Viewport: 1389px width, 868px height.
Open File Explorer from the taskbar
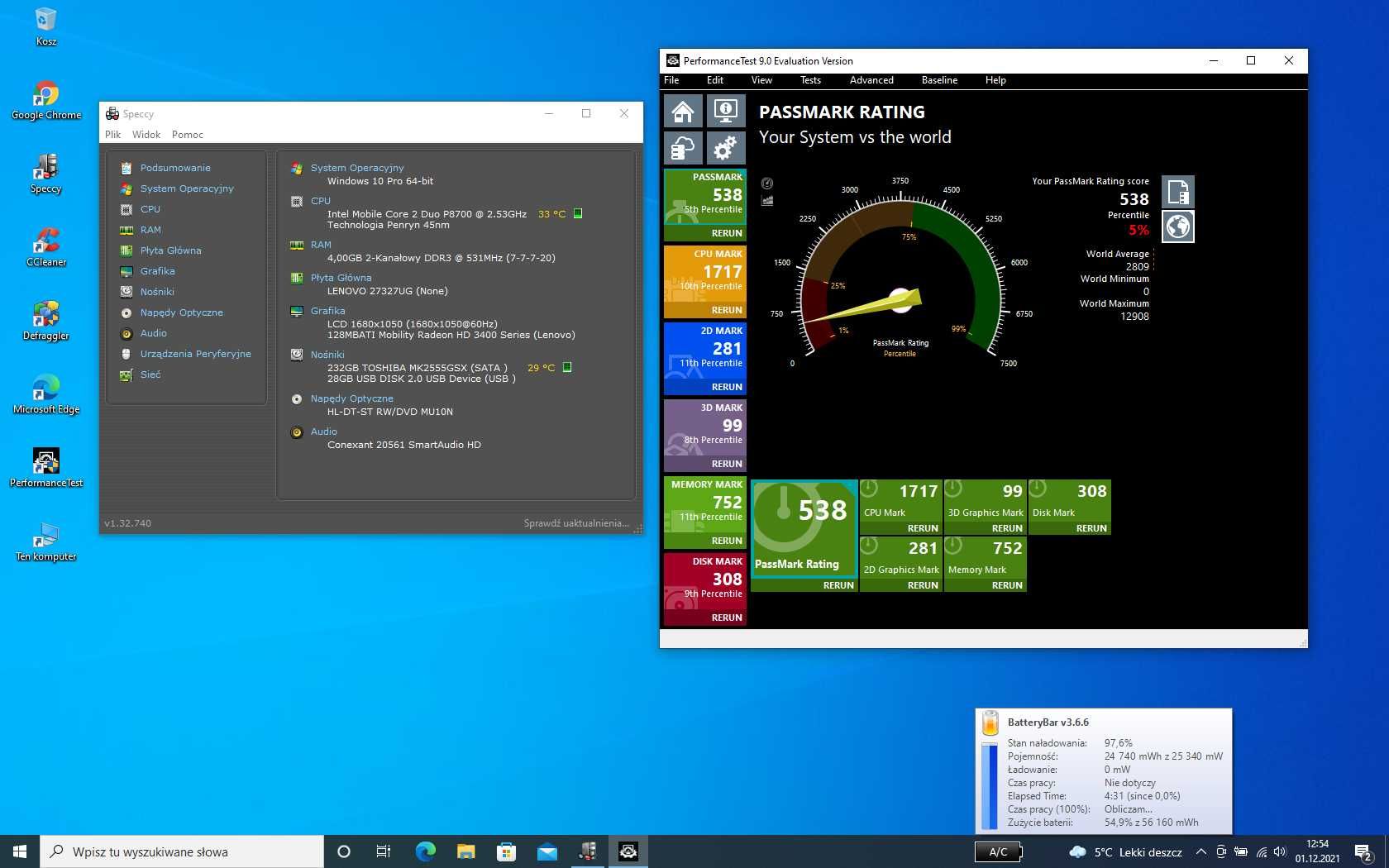coord(465,851)
